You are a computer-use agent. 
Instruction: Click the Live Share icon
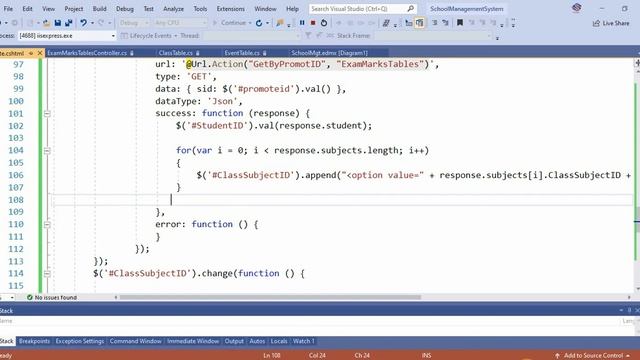pos(596,23)
